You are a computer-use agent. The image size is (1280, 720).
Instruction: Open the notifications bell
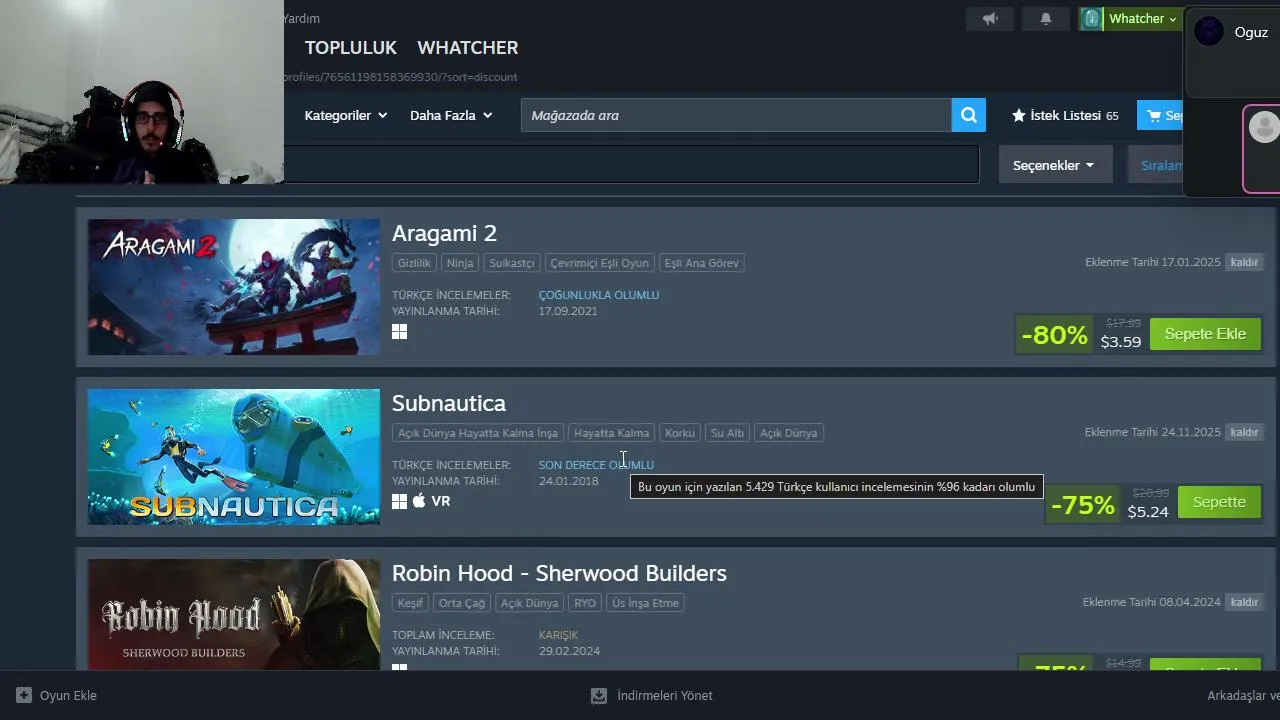pyautogui.click(x=1046, y=19)
